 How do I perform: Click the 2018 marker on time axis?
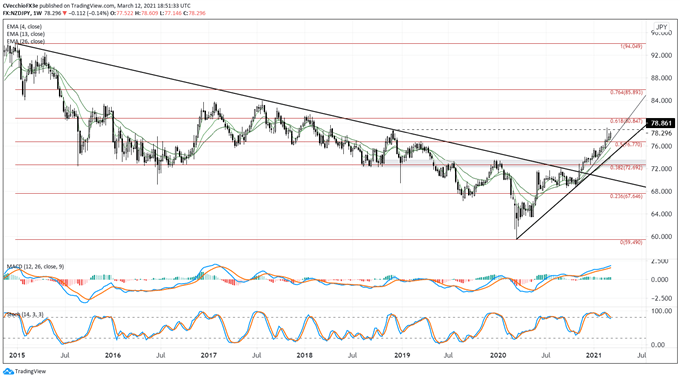[x=305, y=356]
